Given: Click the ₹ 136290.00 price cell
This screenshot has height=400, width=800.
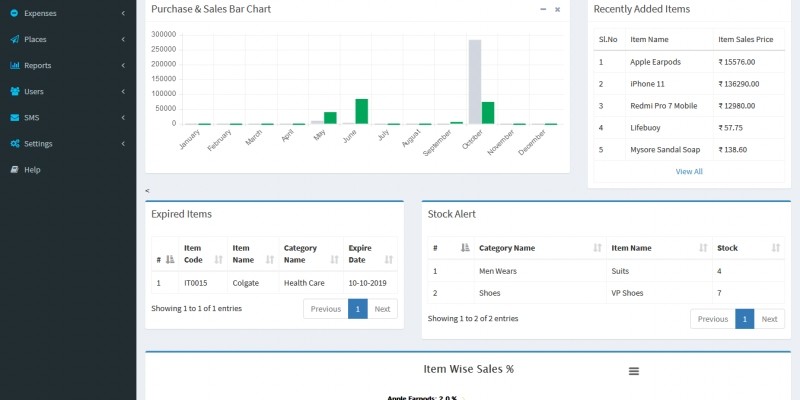Looking at the screenshot, I should 748,84.
